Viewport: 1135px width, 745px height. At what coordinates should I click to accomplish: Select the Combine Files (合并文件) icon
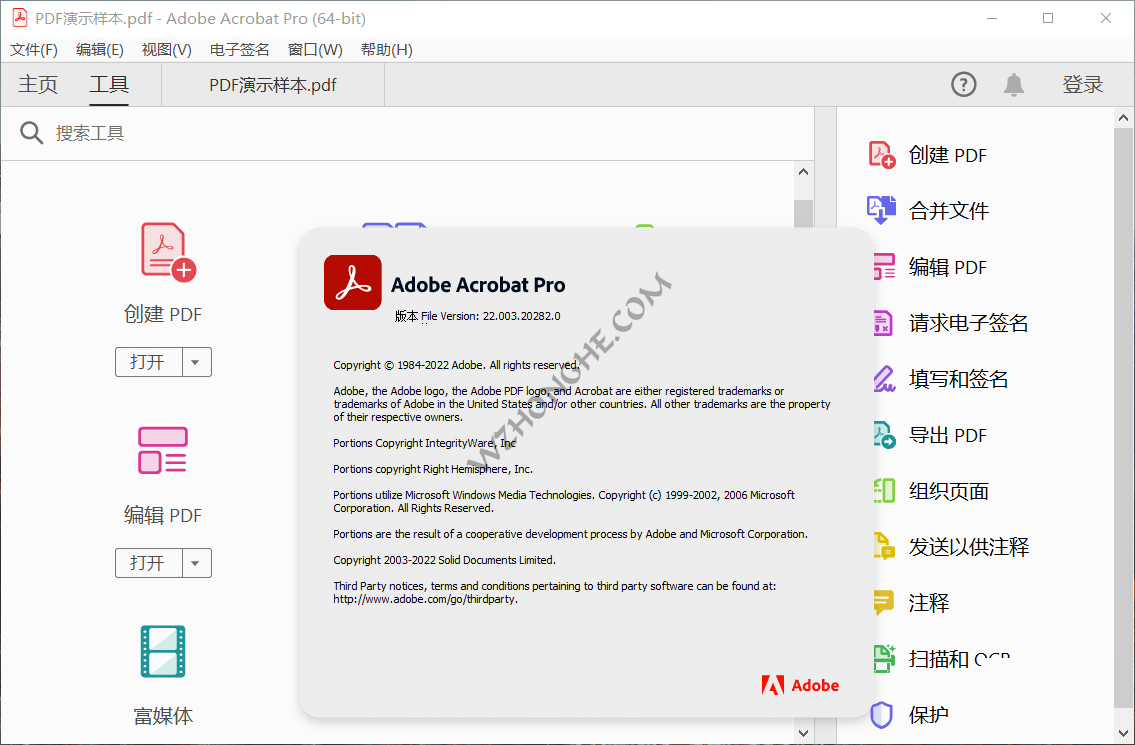881,210
